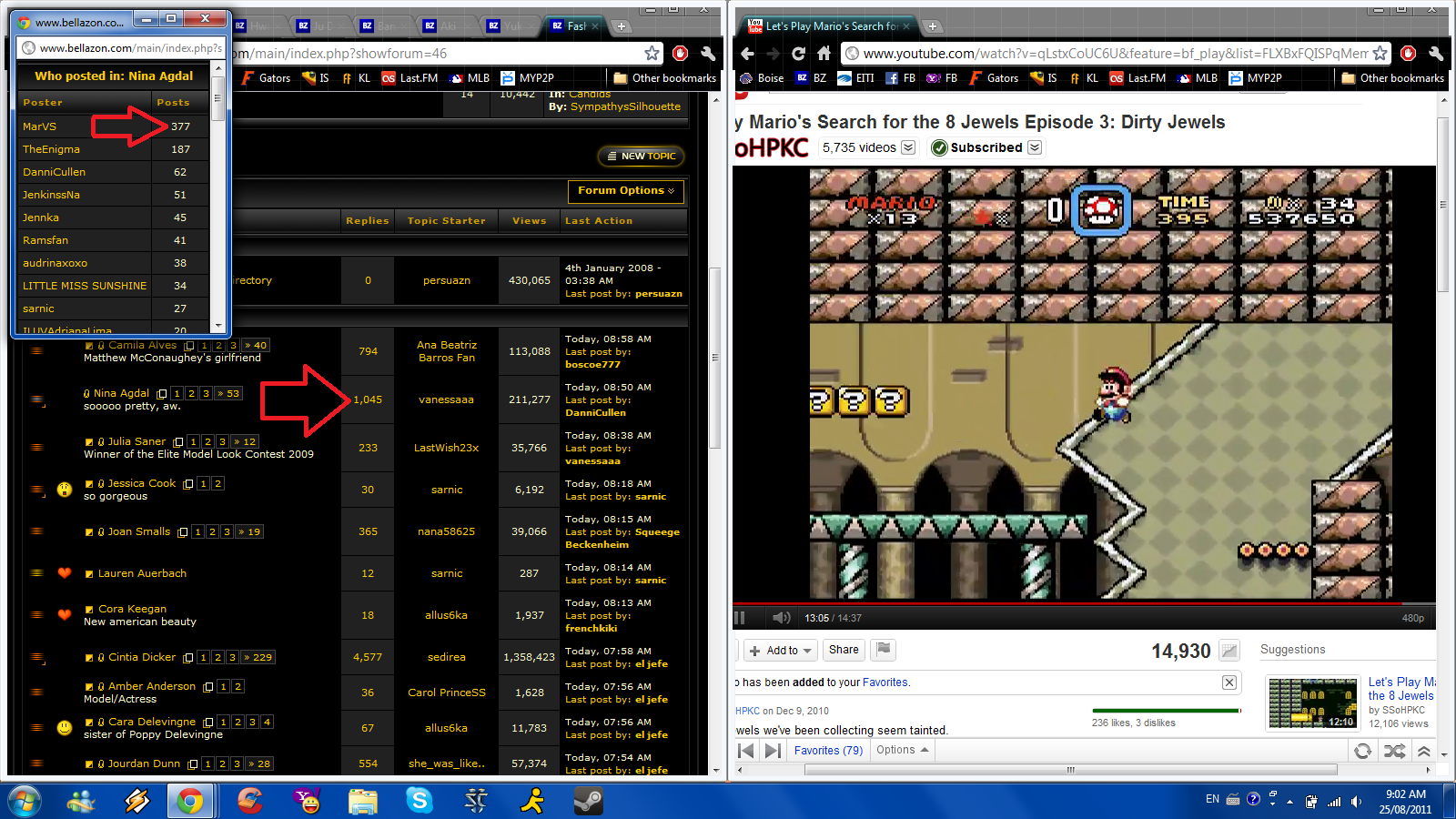Image resolution: width=1456 pixels, height=819 pixels.
Task: Open new tab in YouTube window
Action: [932, 26]
